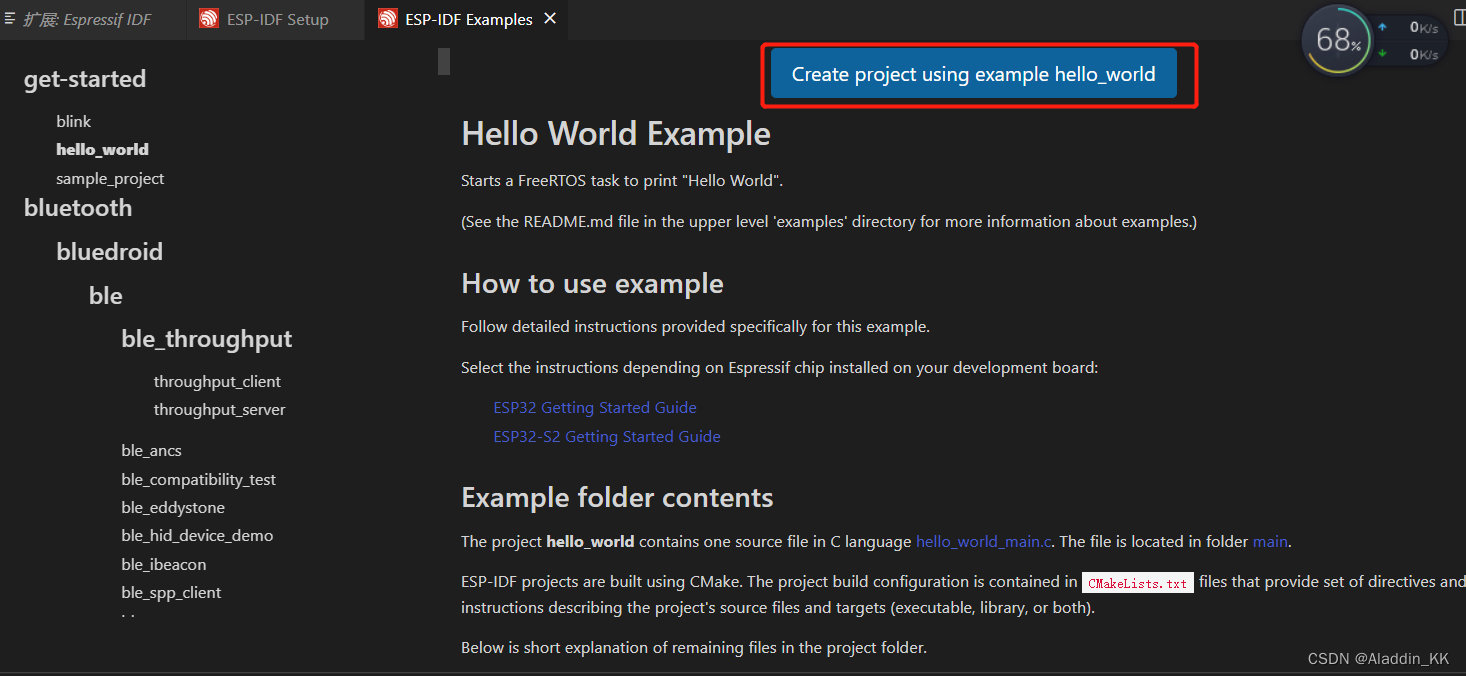1466x676 pixels.
Task: Click the ble_throughput group heading
Action: pos(207,339)
